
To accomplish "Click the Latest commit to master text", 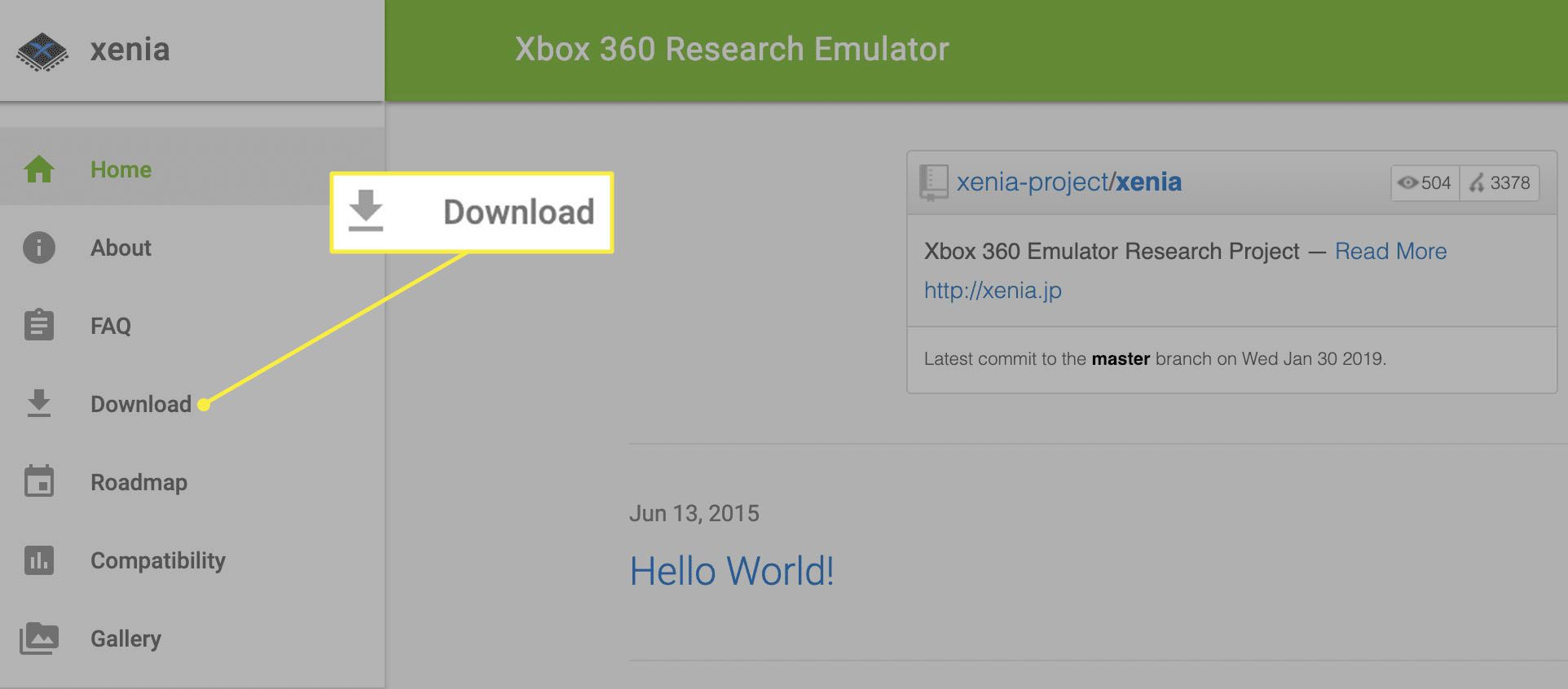I will pos(1155,358).
